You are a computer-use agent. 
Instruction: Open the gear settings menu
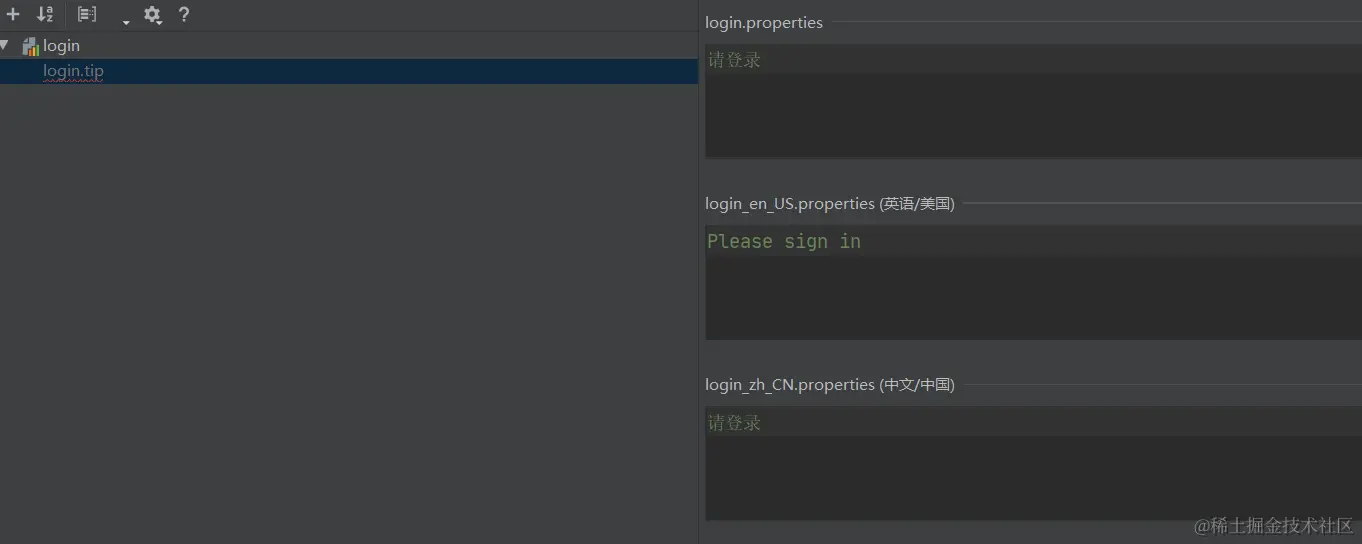click(153, 15)
